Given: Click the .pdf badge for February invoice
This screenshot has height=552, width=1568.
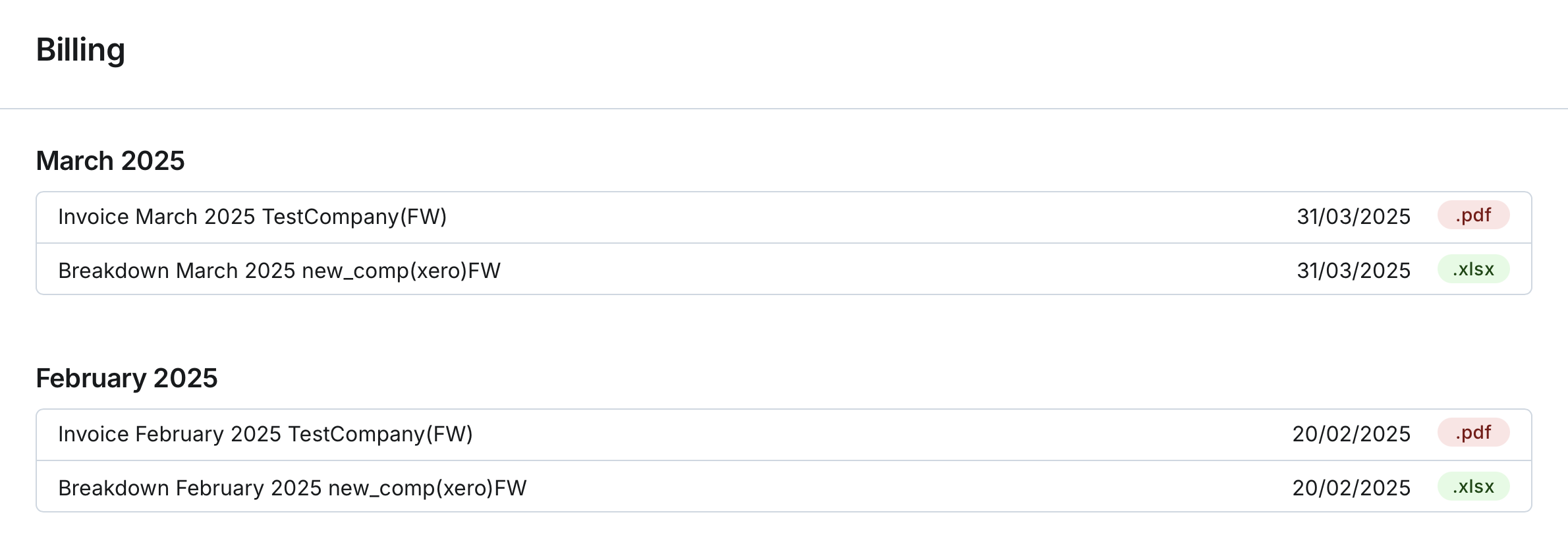Looking at the screenshot, I should coord(1473,433).
